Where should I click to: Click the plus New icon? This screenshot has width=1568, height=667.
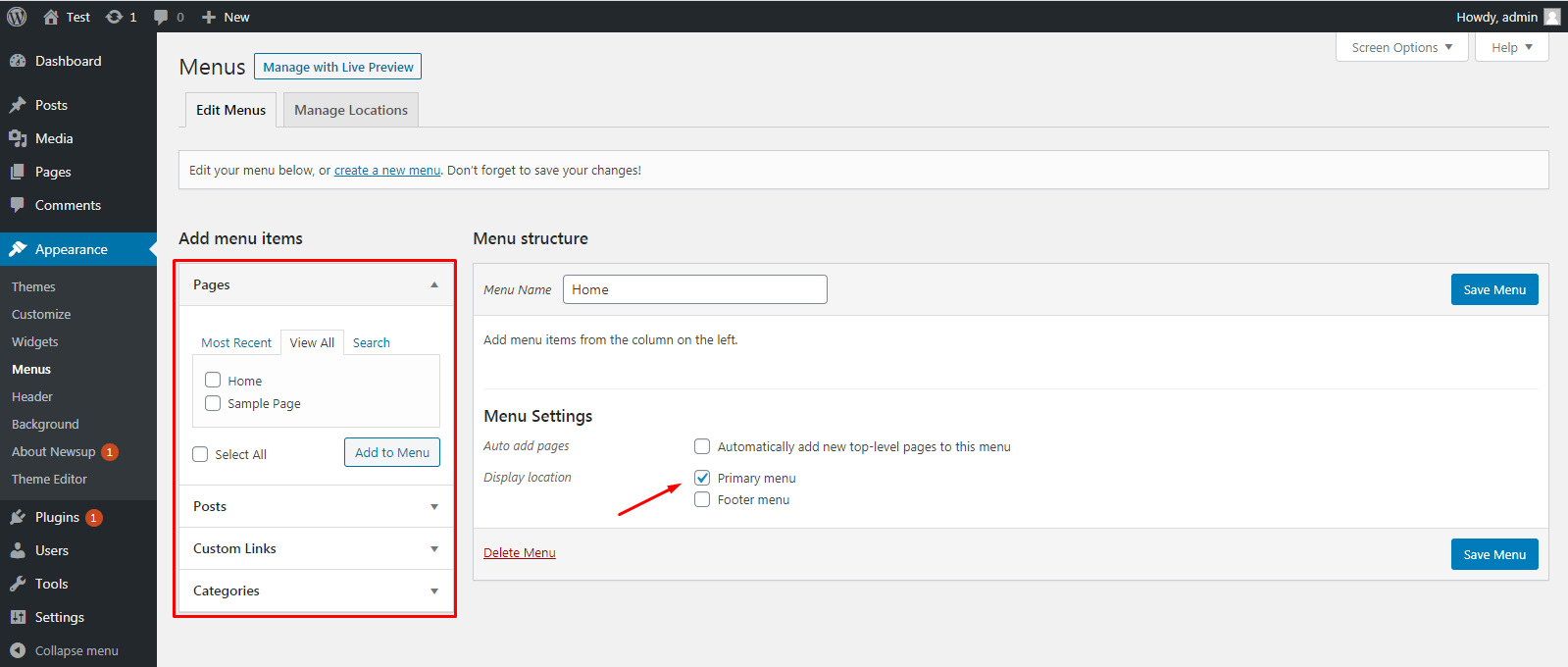[208, 17]
